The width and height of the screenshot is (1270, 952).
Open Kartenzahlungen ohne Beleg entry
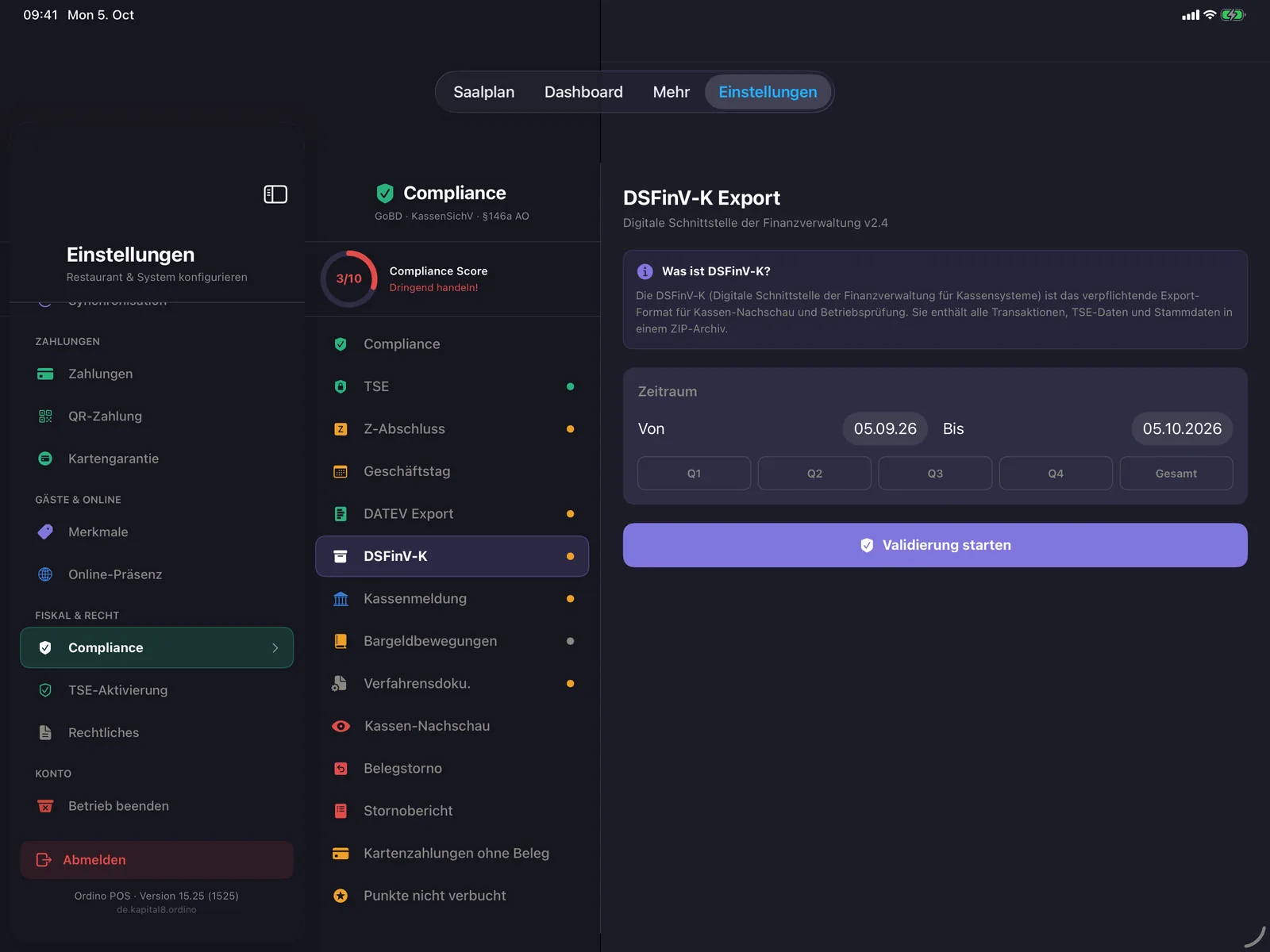pyautogui.click(x=452, y=854)
